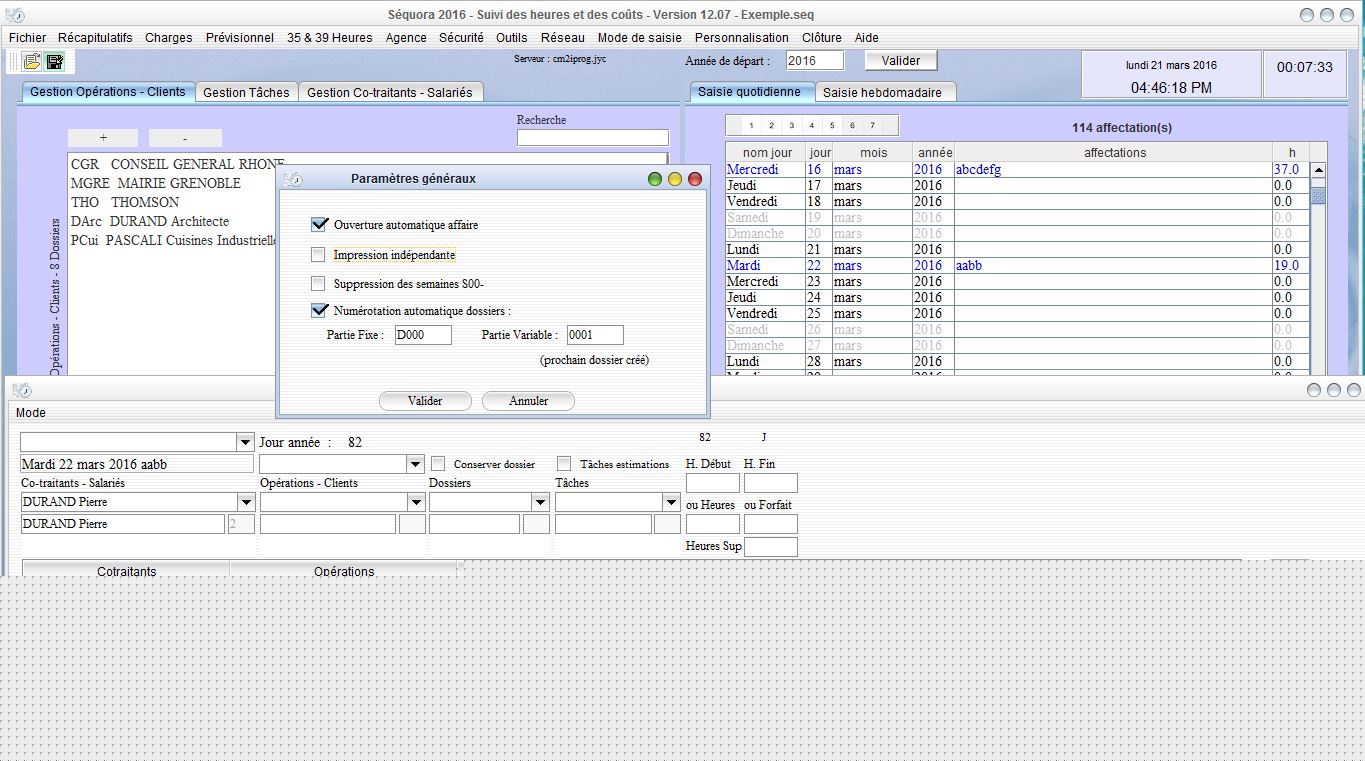Image resolution: width=1365 pixels, height=761 pixels.
Task: Click the open file folder icon
Action: (x=29, y=61)
